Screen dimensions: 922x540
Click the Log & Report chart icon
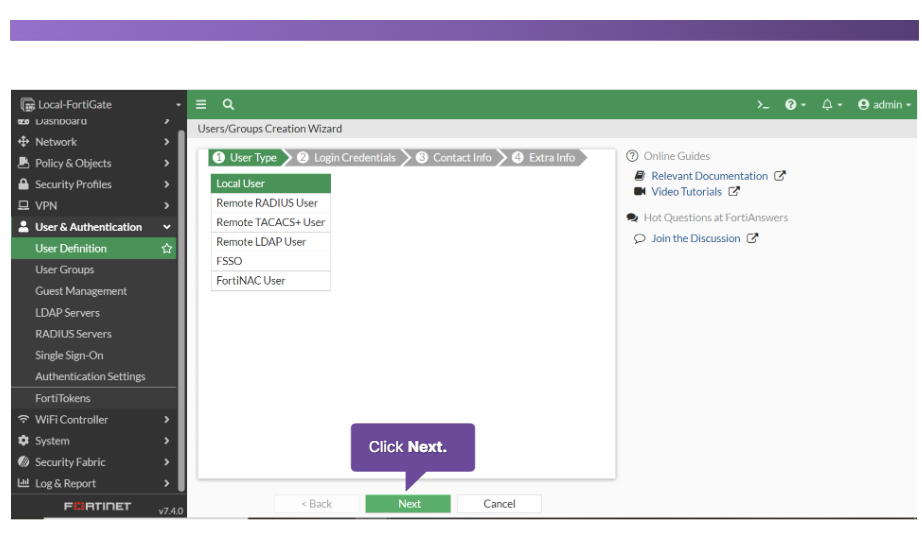point(24,483)
